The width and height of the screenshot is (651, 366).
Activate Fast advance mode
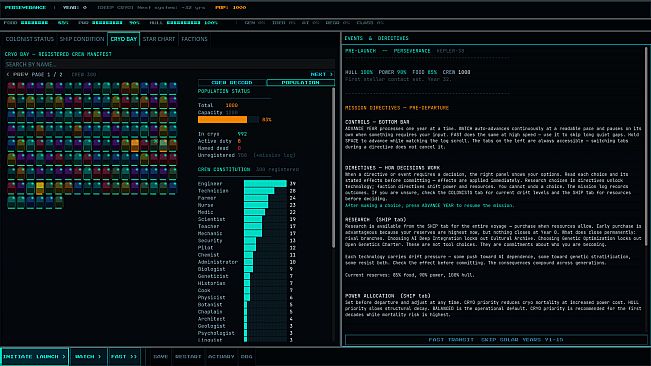pos(124,356)
